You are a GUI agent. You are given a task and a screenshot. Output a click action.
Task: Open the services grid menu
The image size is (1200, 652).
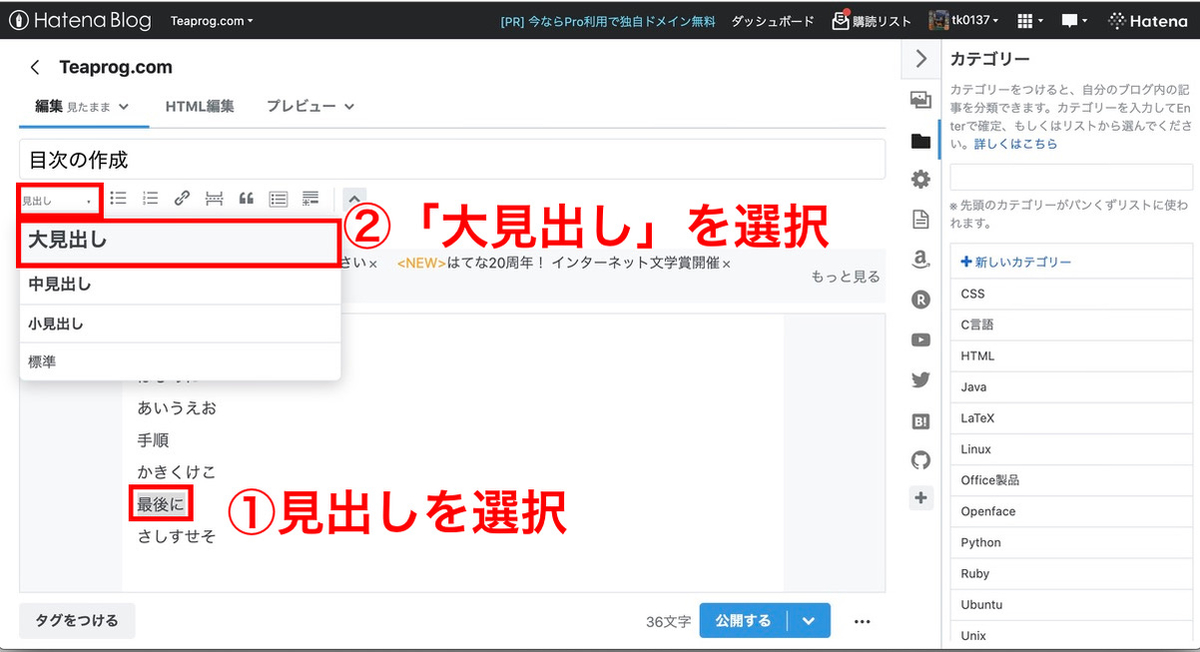pos(1029,21)
